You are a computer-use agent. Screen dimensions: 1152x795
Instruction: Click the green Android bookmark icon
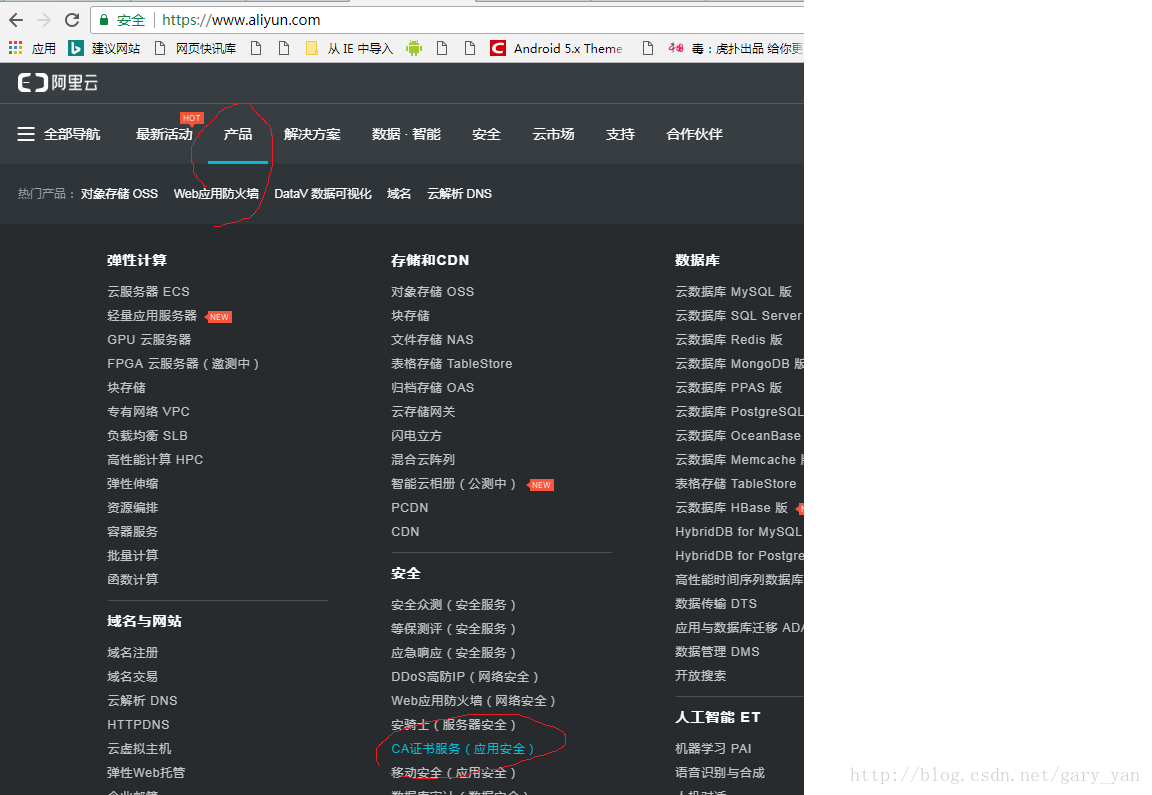[x=414, y=48]
